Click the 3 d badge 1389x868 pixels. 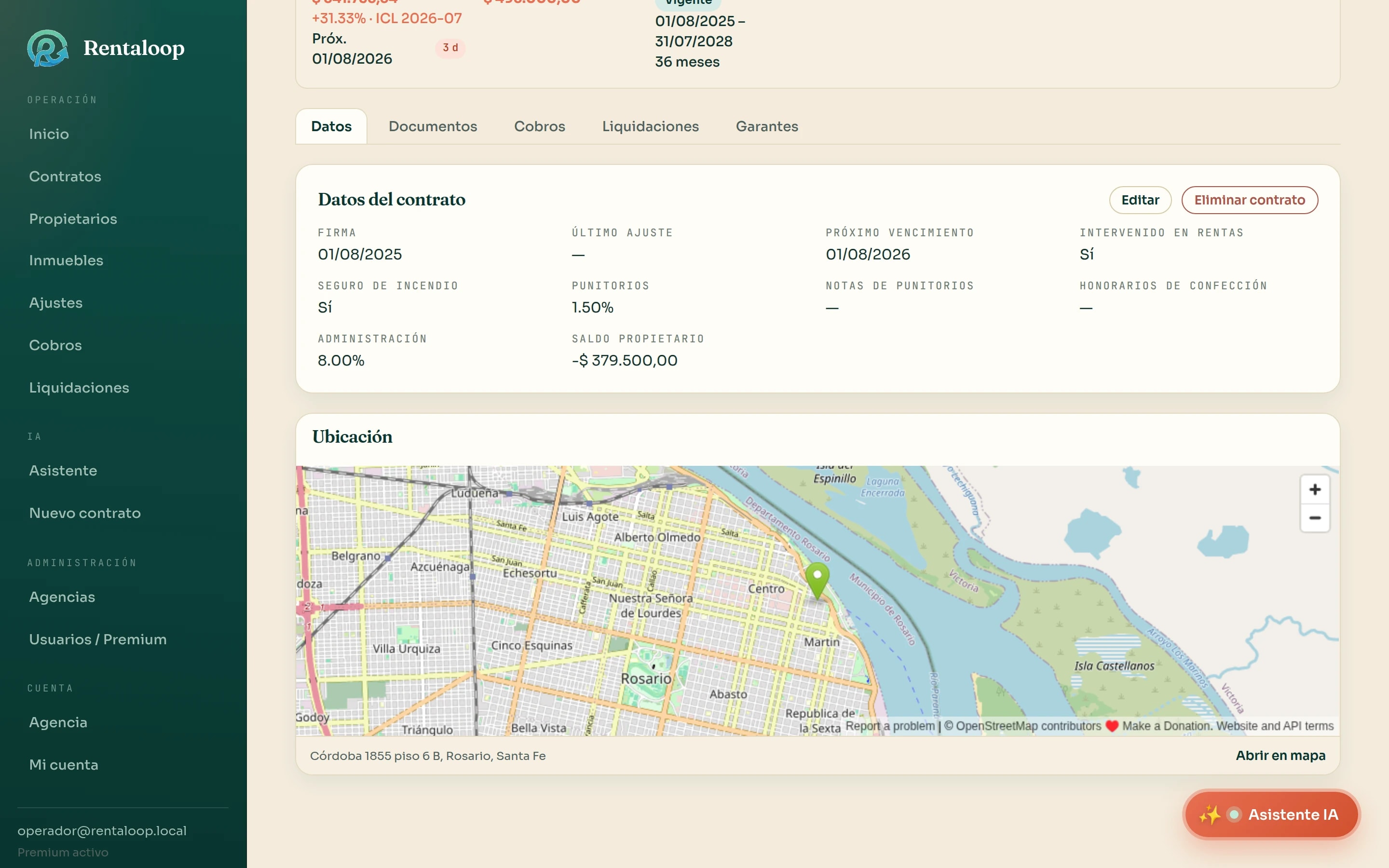(x=450, y=48)
